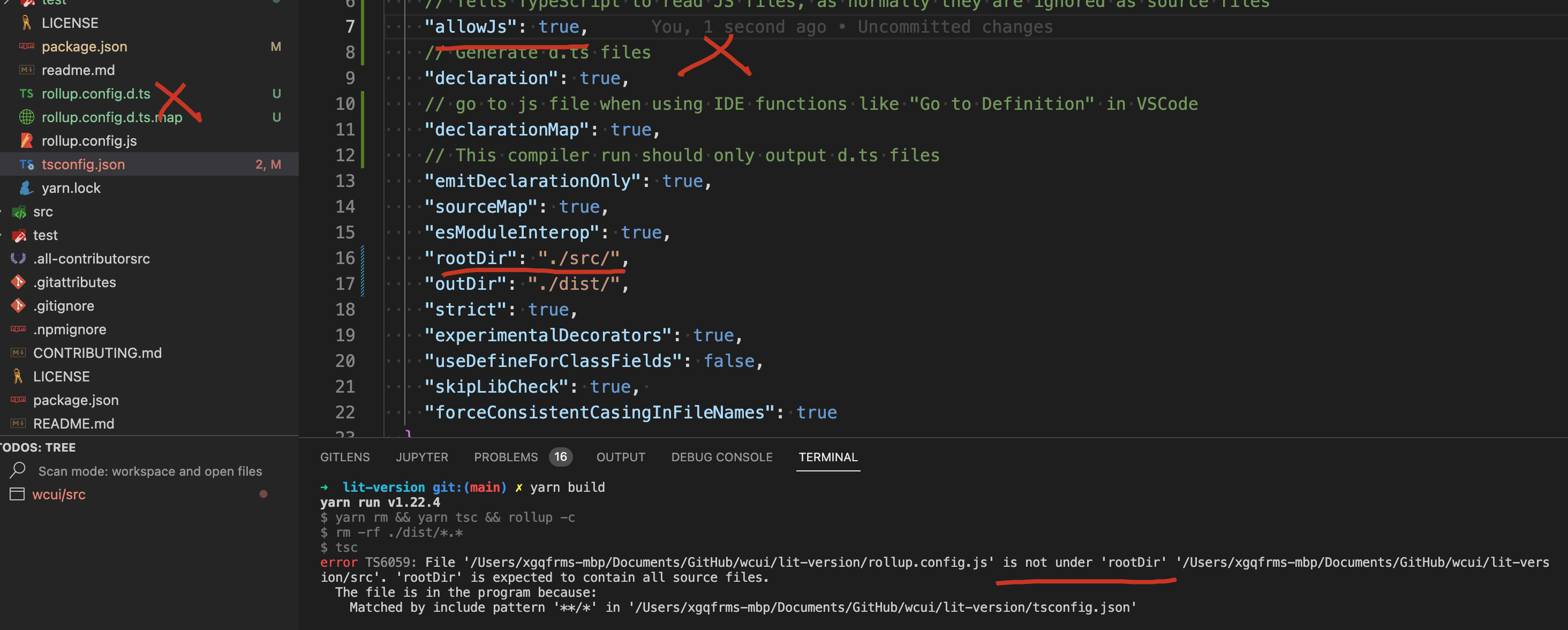
Task: Click the tsconfig.json path in terminal output
Action: pyautogui.click(x=883, y=607)
